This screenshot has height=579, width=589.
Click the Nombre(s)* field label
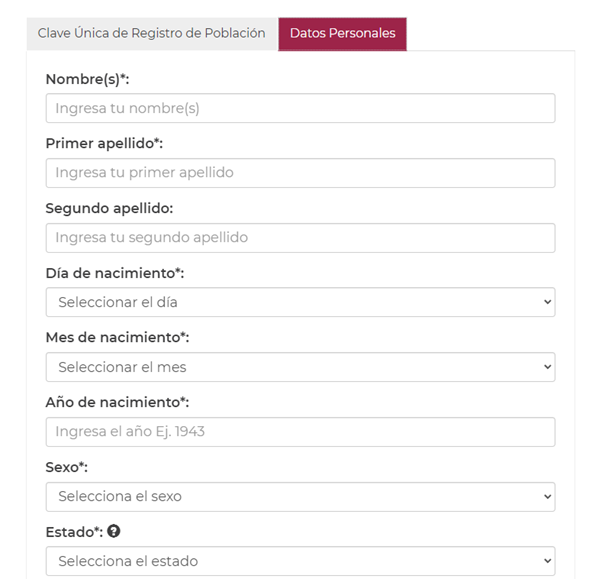click(x=88, y=79)
